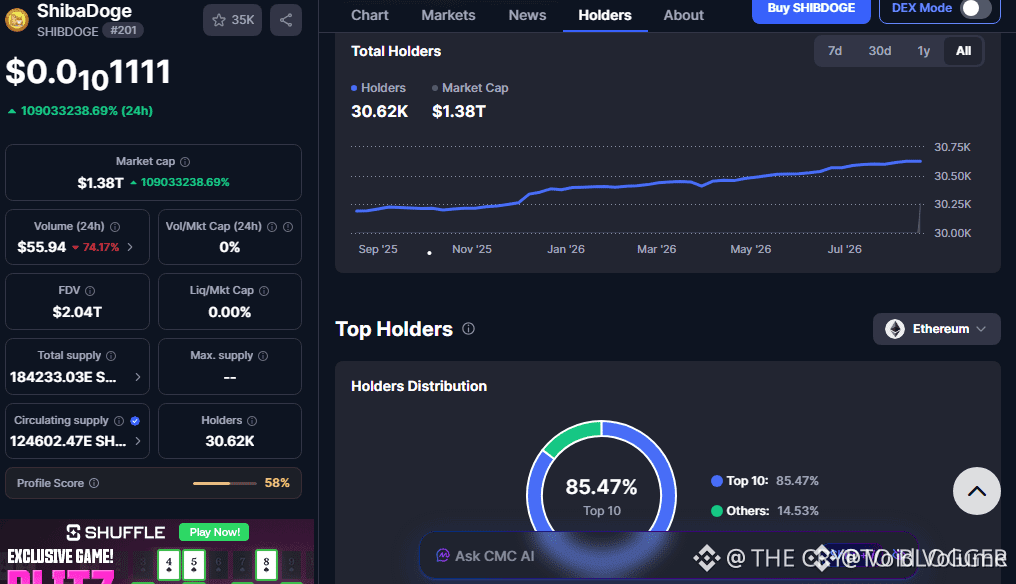Select the 7d range for Total Holders
Viewport: 1016px width, 584px height.
click(835, 51)
